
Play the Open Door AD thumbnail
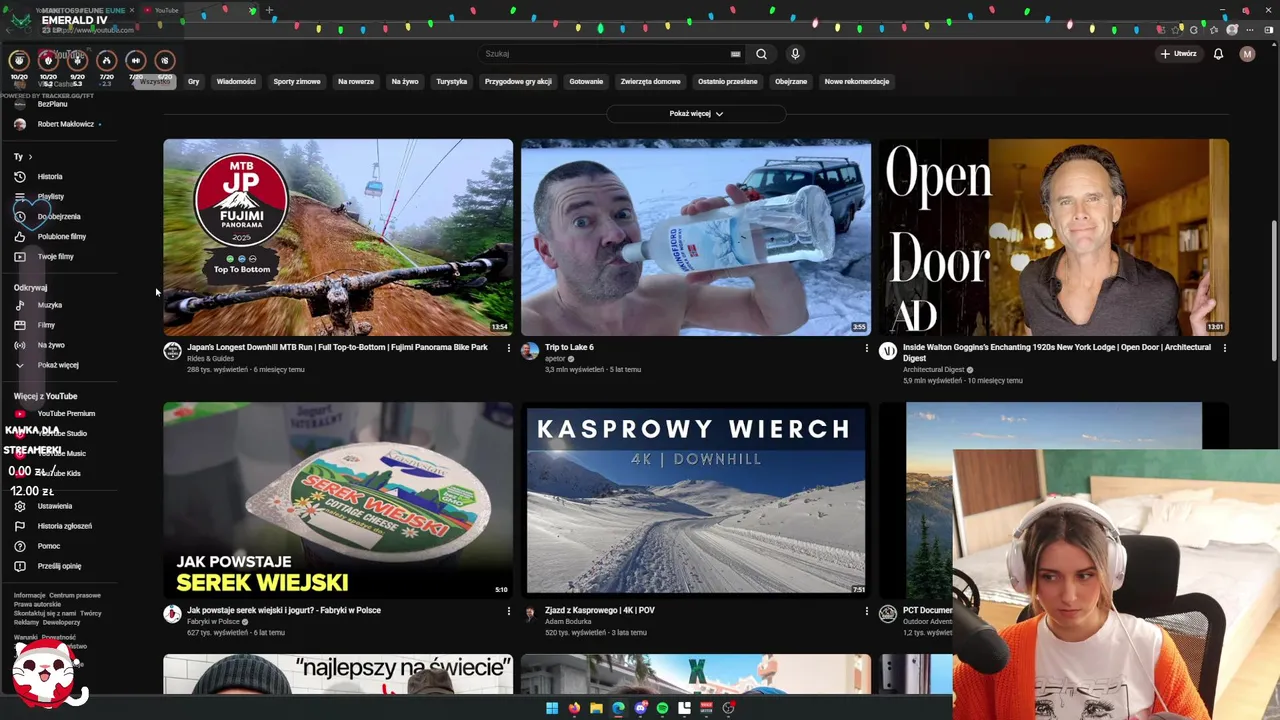click(x=1054, y=237)
